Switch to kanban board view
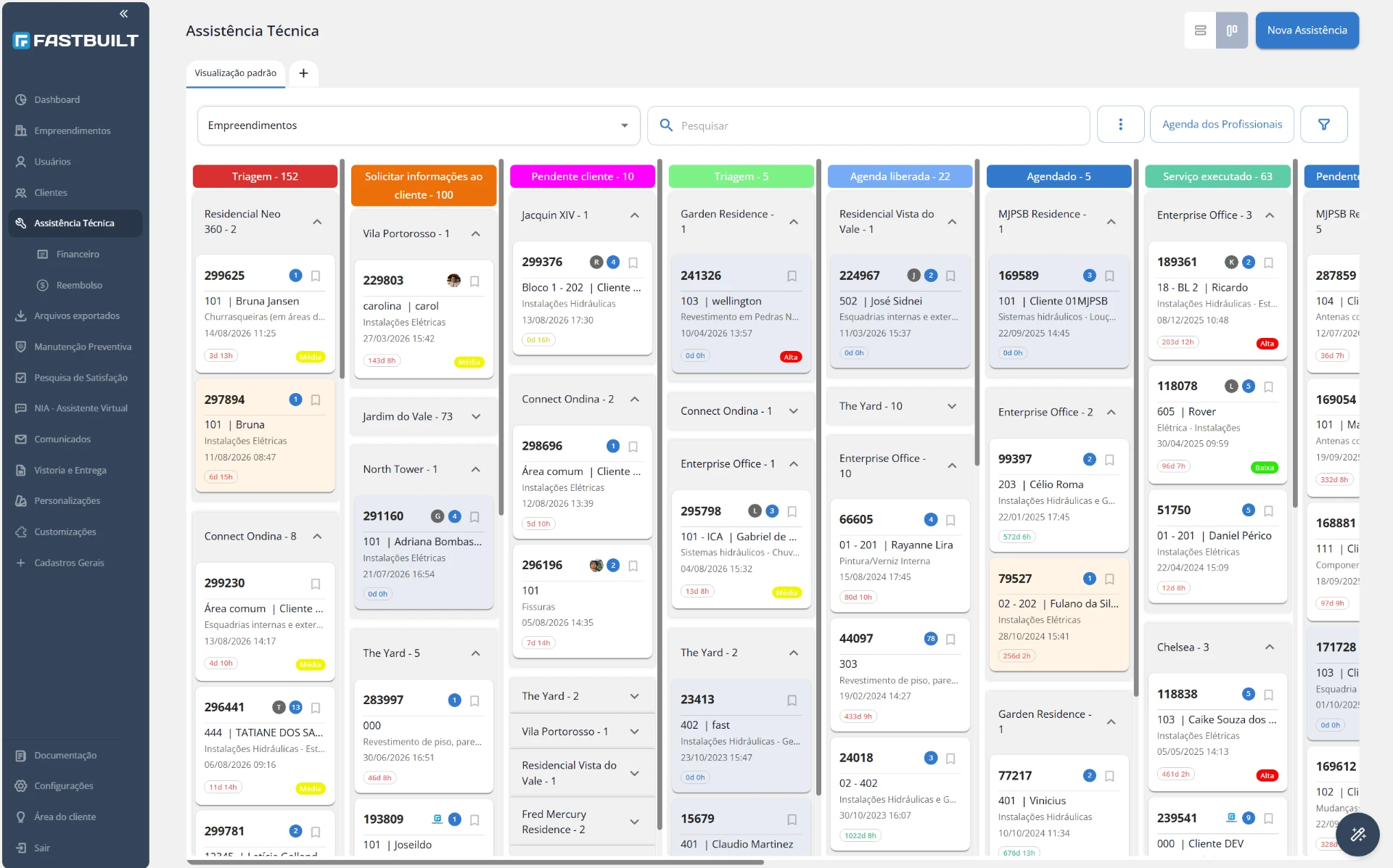The height and width of the screenshot is (868, 1393). point(1232,30)
